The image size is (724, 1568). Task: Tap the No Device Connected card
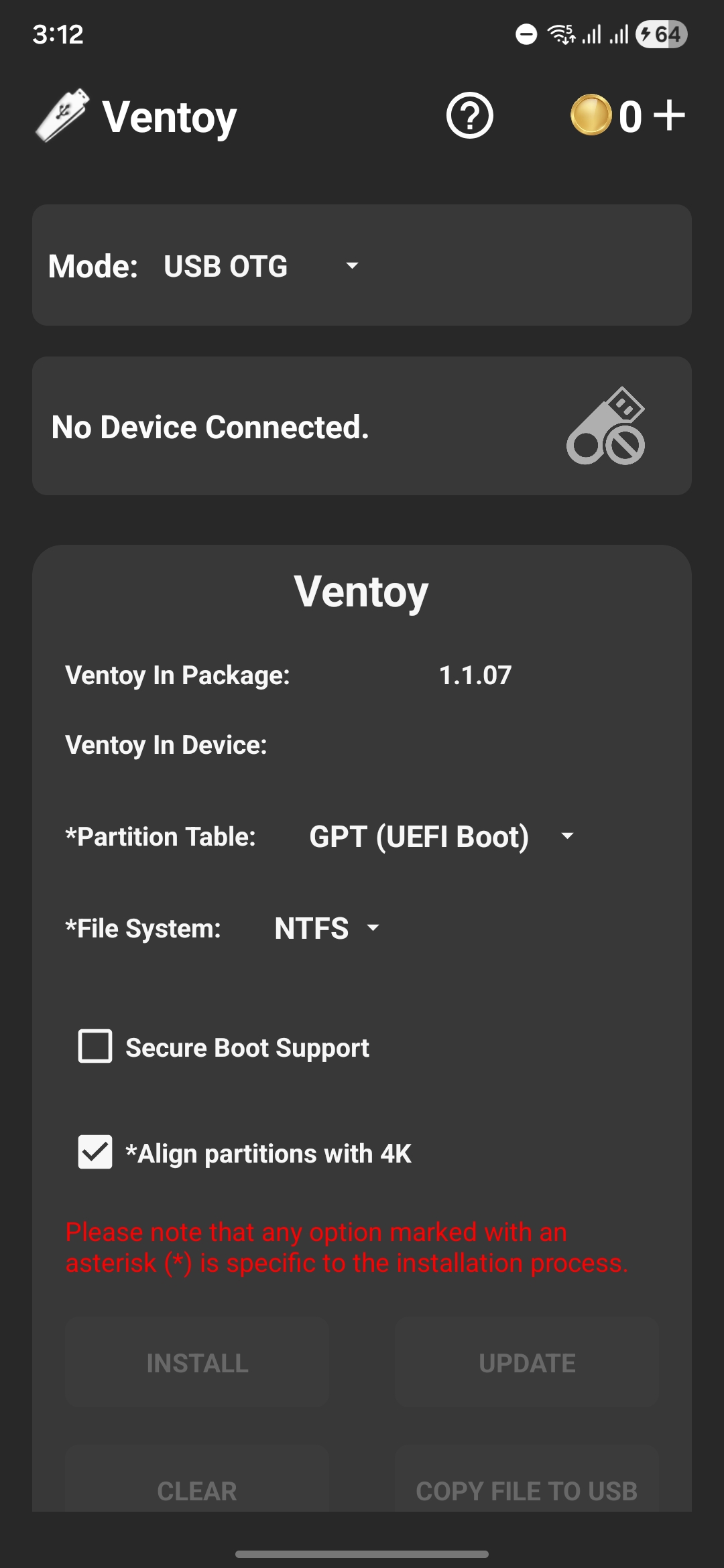click(x=268, y=427)
